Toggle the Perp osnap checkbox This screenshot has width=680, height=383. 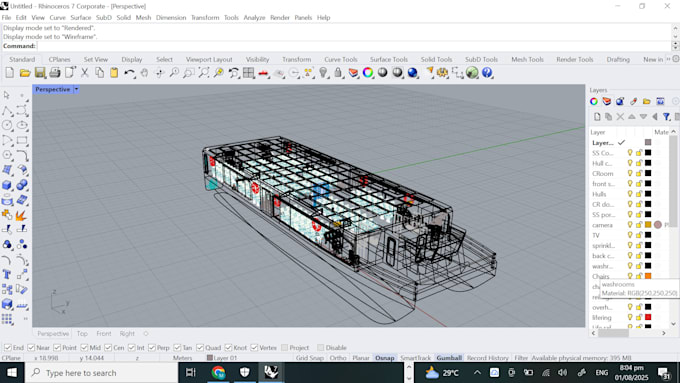click(151, 347)
